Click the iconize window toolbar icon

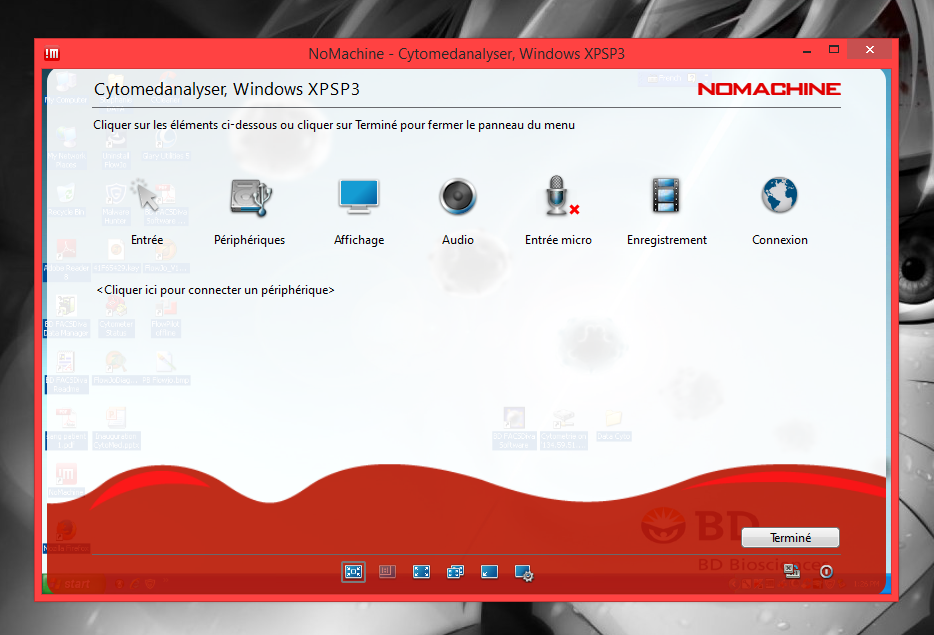(489, 572)
